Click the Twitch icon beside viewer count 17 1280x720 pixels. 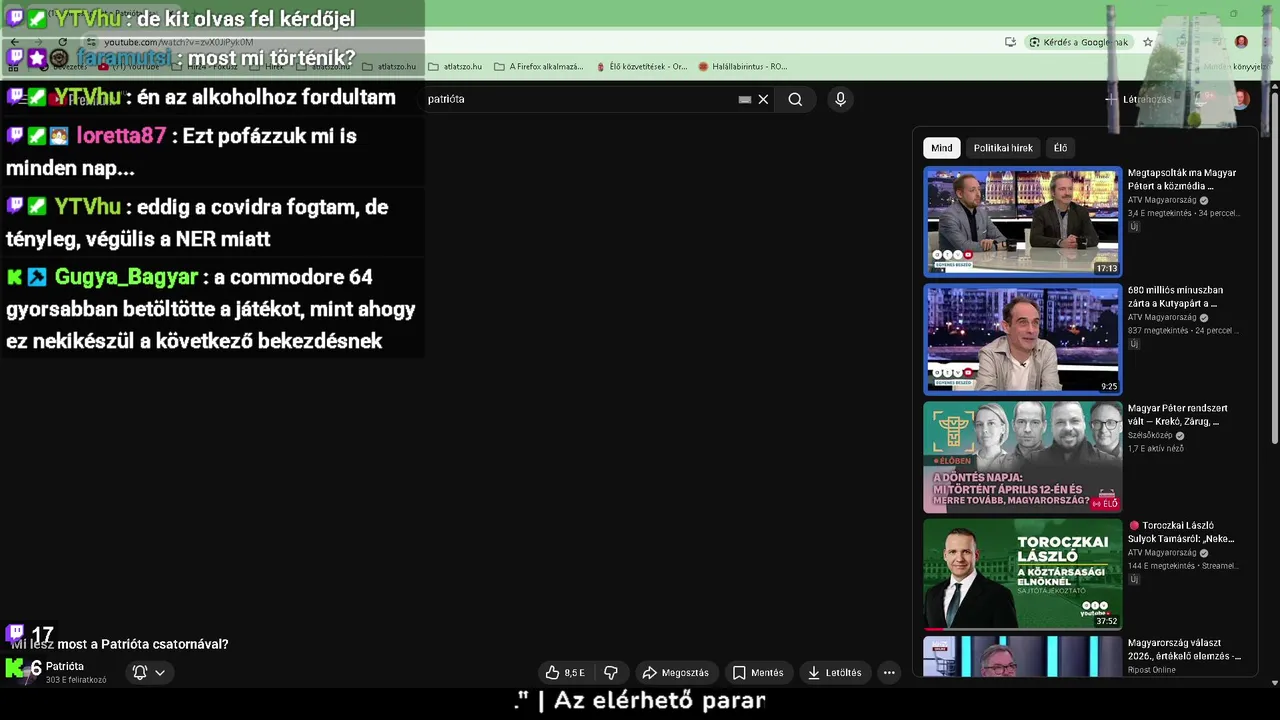click(x=15, y=633)
